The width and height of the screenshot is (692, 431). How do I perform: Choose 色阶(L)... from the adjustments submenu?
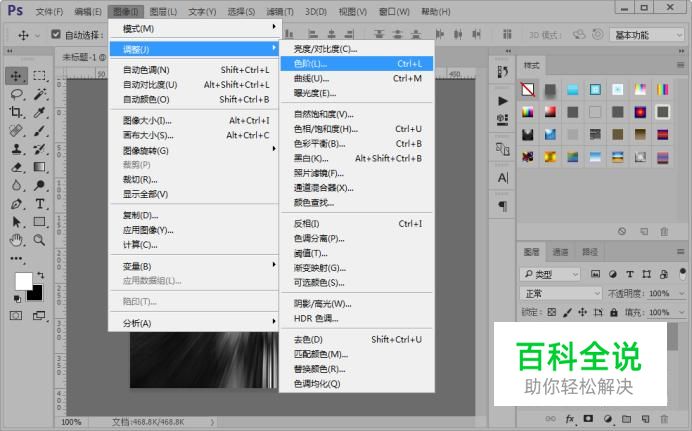click(357, 64)
